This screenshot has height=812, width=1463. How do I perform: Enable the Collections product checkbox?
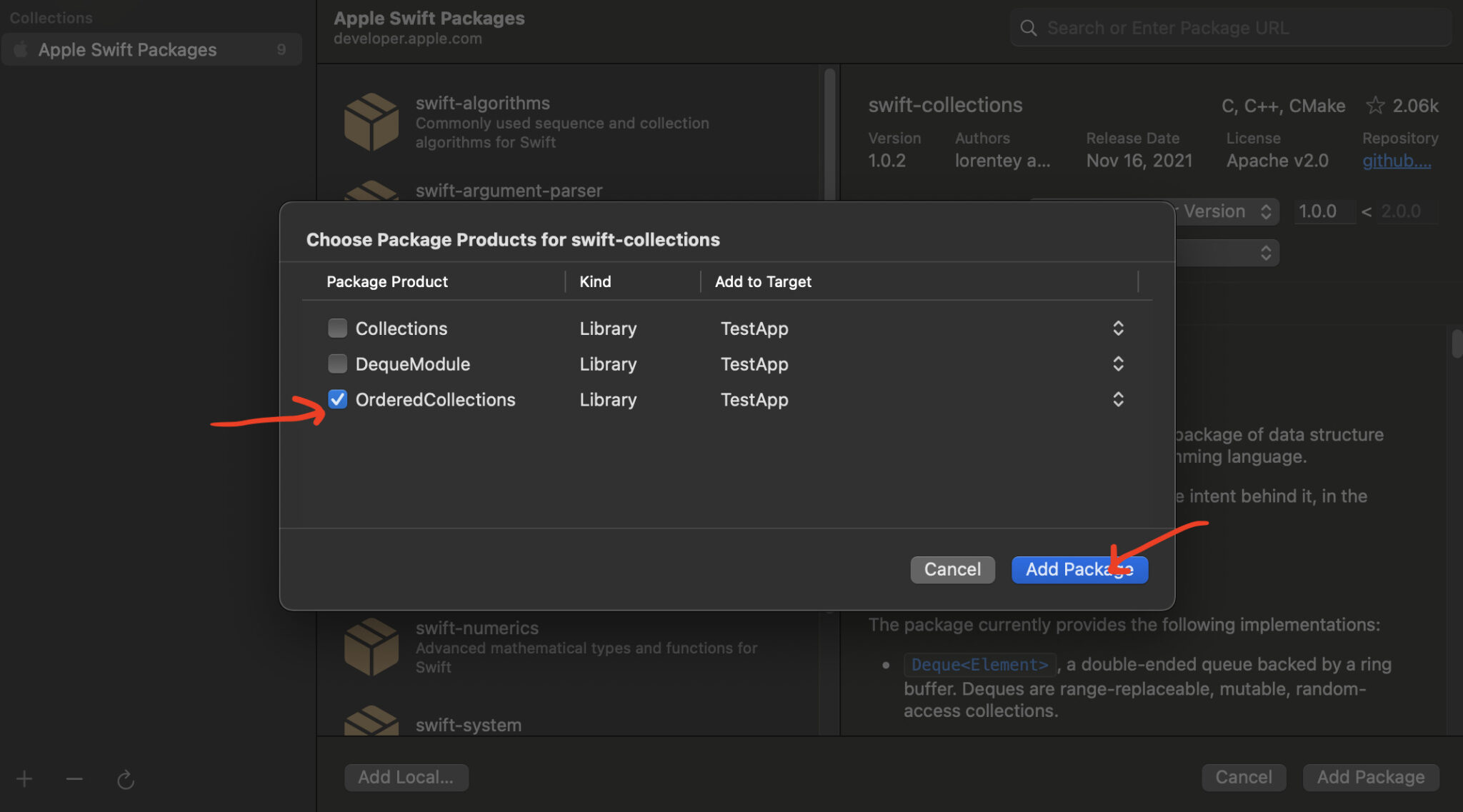click(337, 328)
